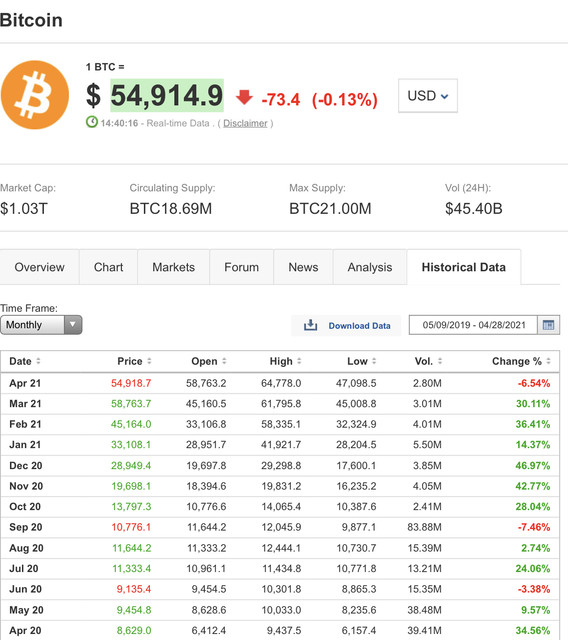
Task: Select the Historical Data tab
Action: [464, 267]
